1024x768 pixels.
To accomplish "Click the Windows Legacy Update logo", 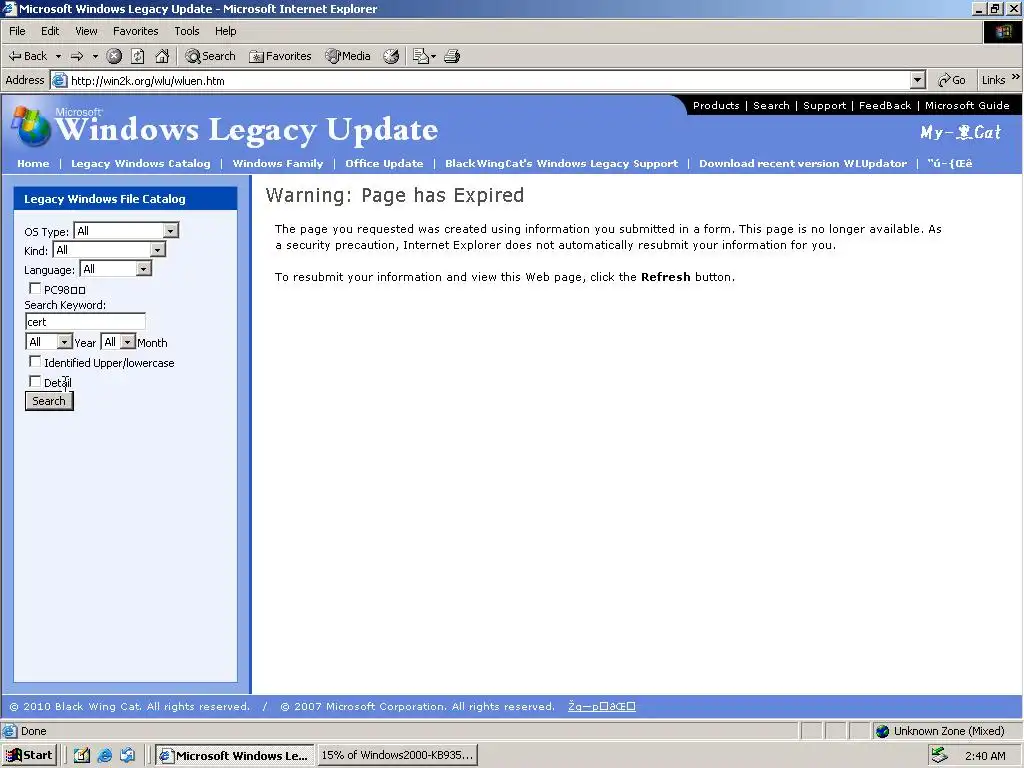I will click(x=226, y=128).
